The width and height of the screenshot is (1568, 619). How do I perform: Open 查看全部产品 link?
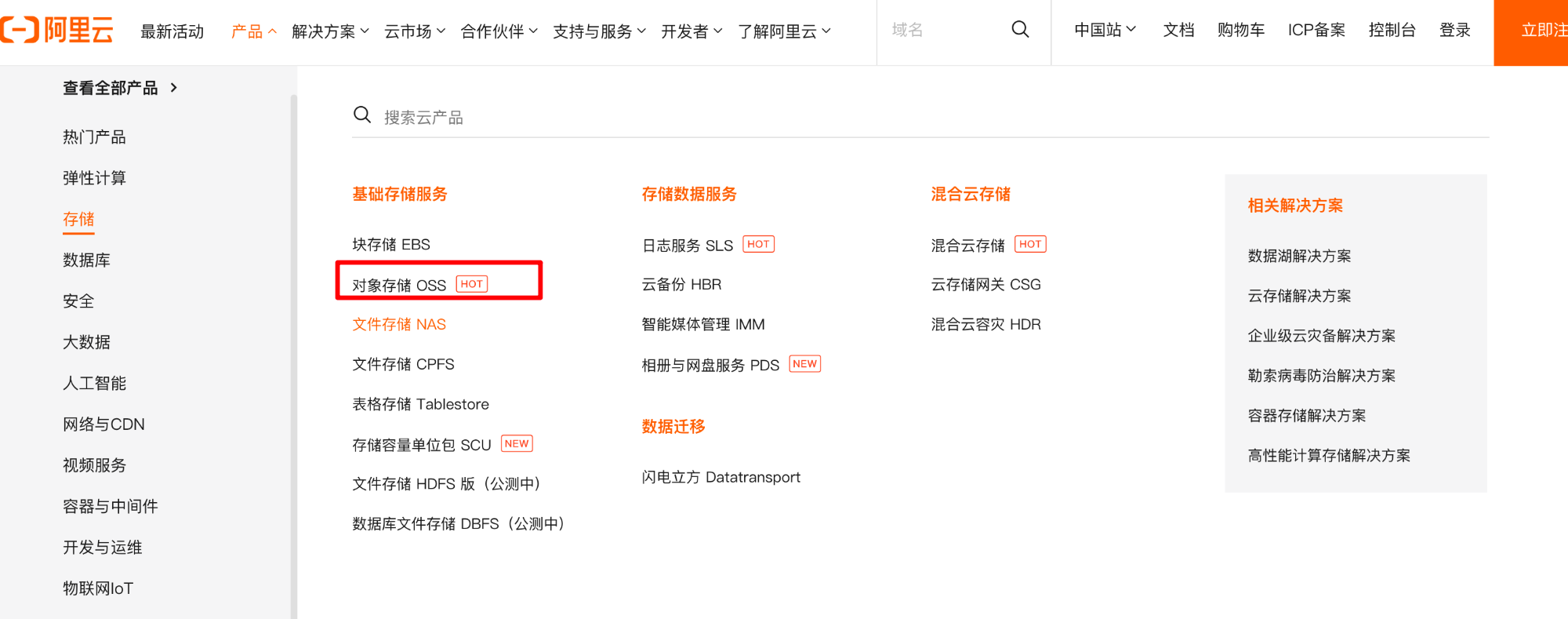pos(121,88)
